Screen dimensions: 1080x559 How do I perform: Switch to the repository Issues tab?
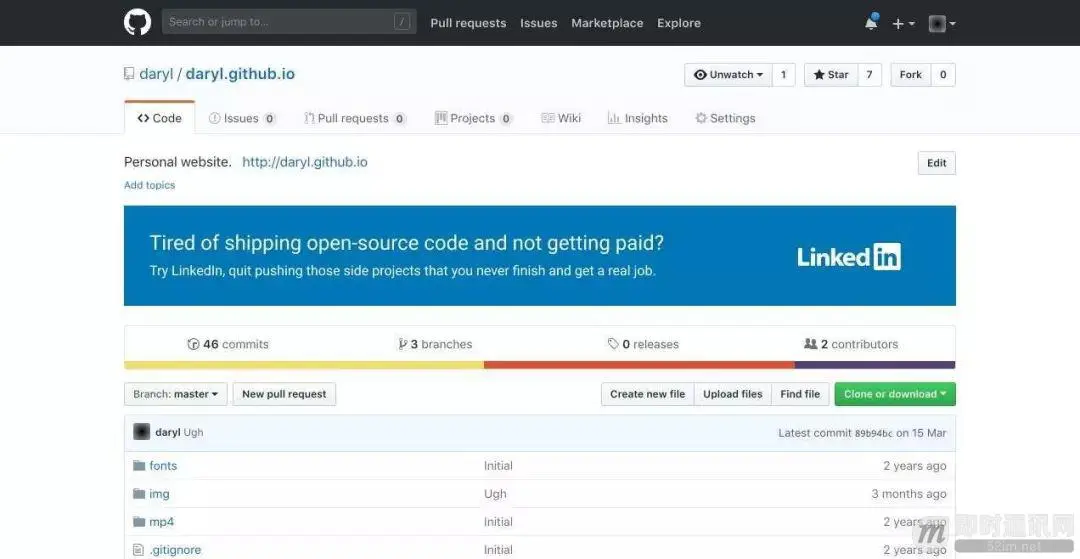click(242, 118)
